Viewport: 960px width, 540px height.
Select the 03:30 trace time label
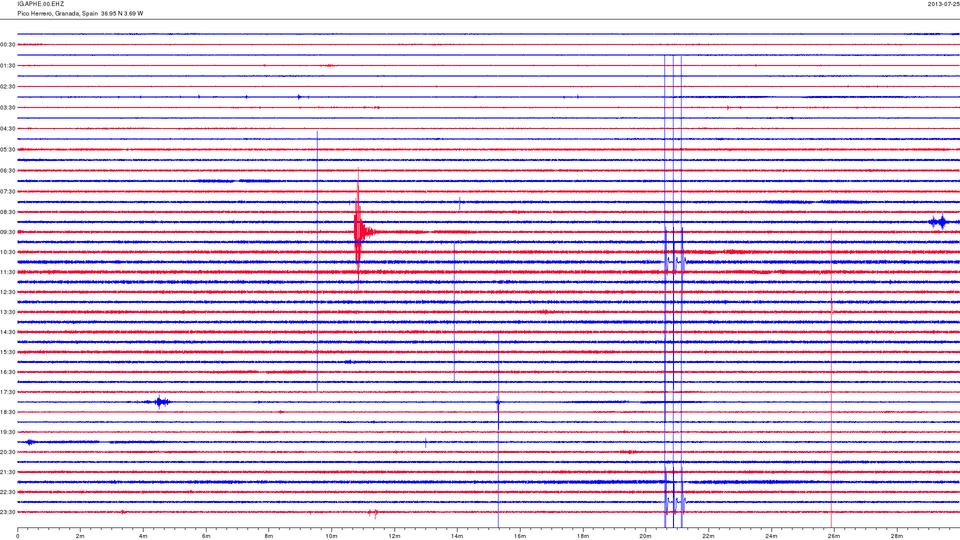click(8, 107)
